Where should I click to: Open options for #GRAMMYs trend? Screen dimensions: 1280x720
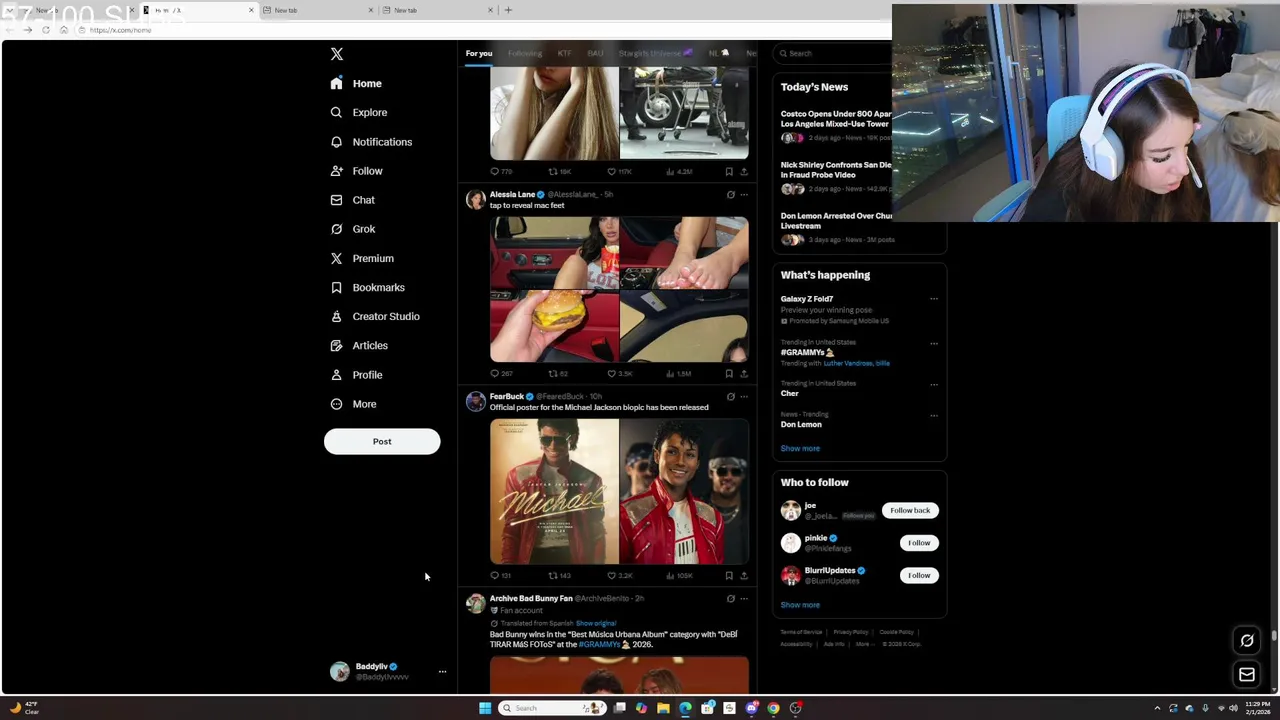(x=934, y=343)
